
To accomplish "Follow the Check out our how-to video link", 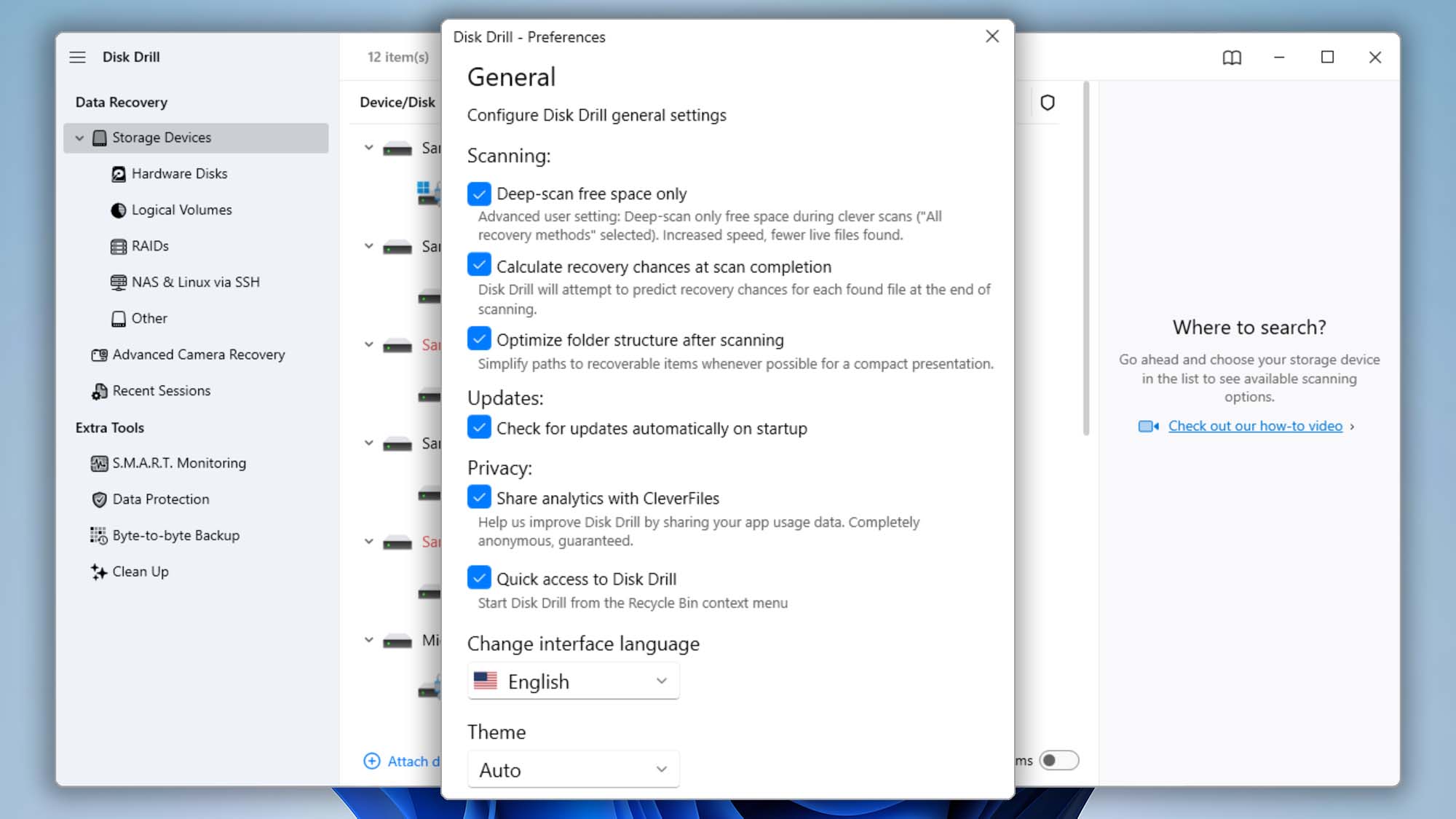I will [1255, 426].
